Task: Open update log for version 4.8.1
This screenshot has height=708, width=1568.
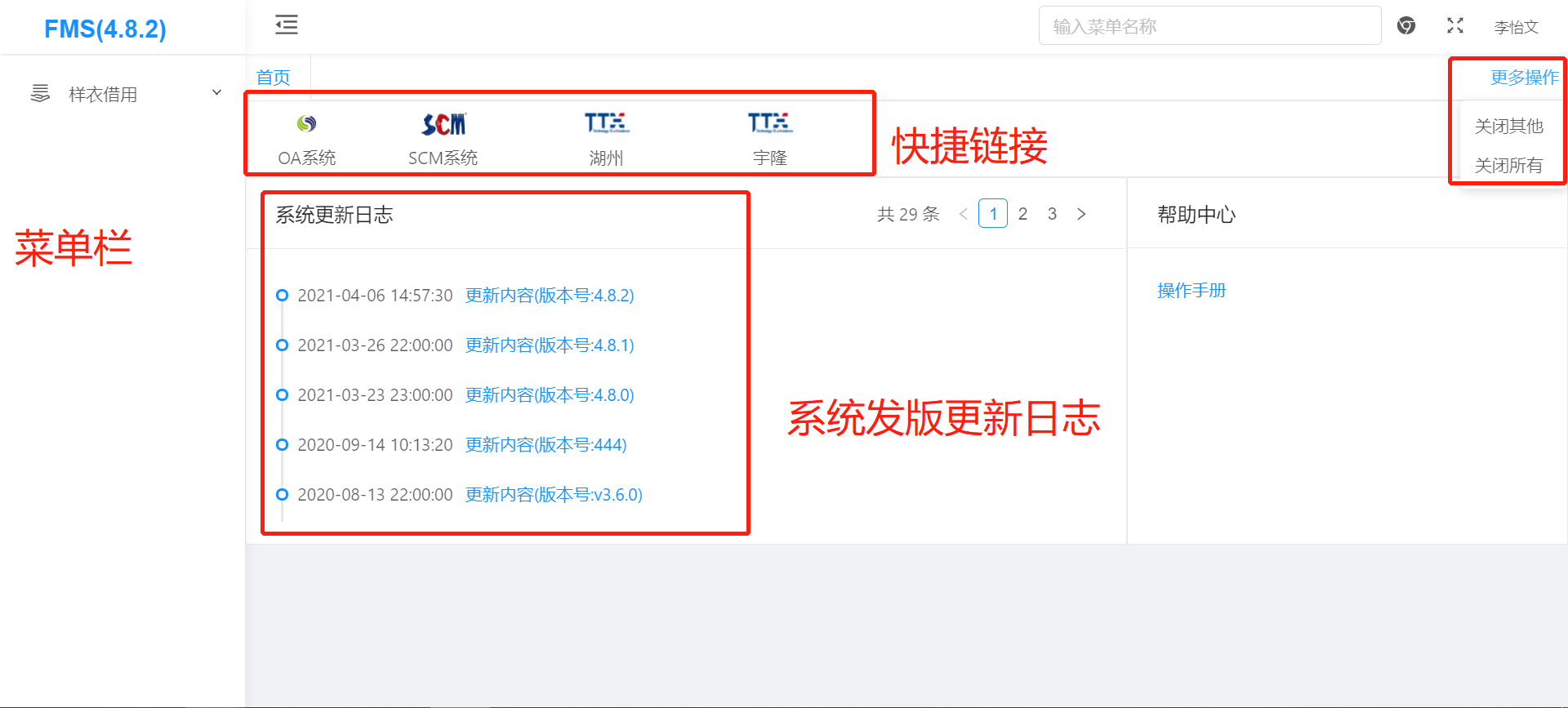Action: [550, 345]
